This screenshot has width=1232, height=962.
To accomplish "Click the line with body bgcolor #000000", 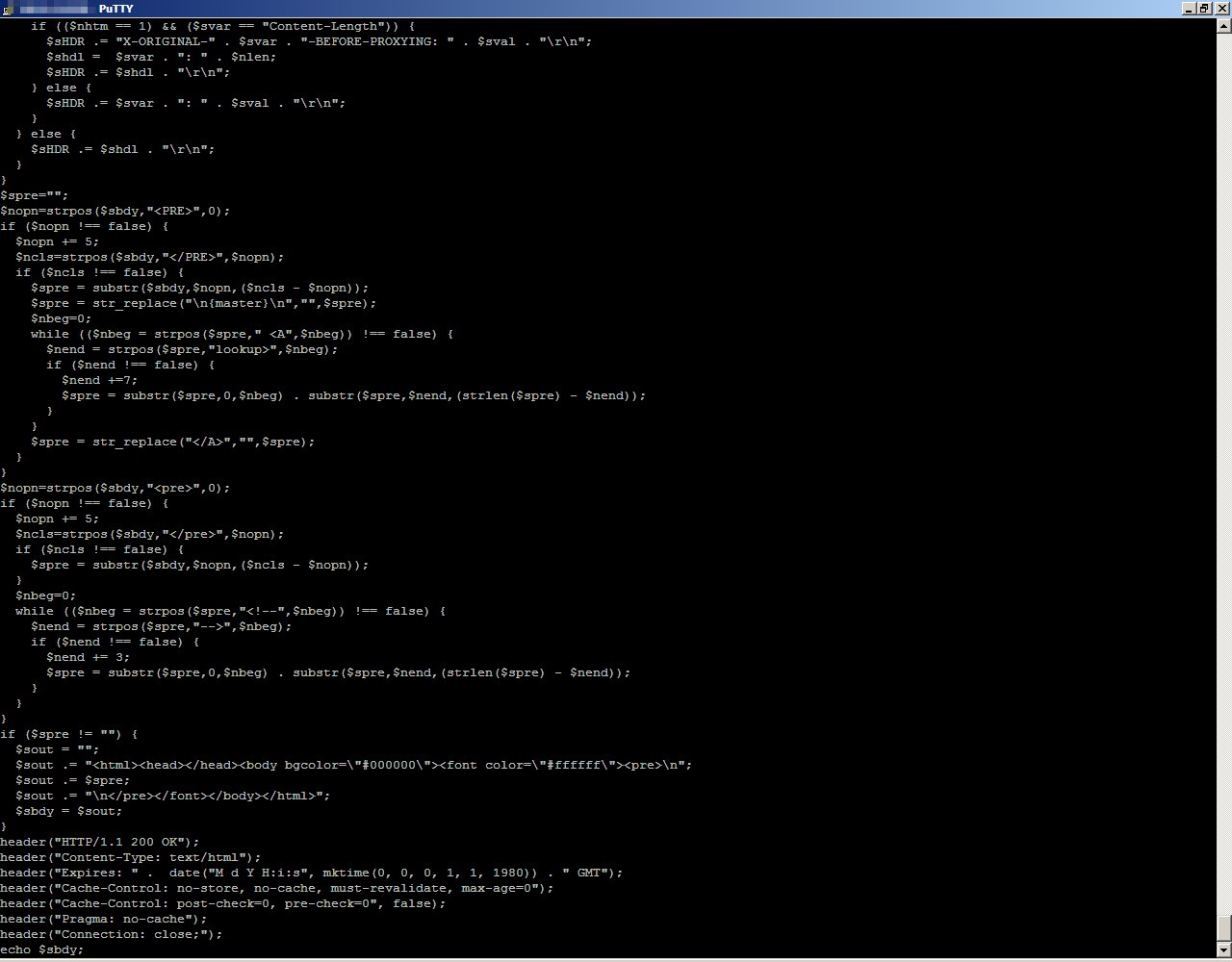I will click(354, 765).
